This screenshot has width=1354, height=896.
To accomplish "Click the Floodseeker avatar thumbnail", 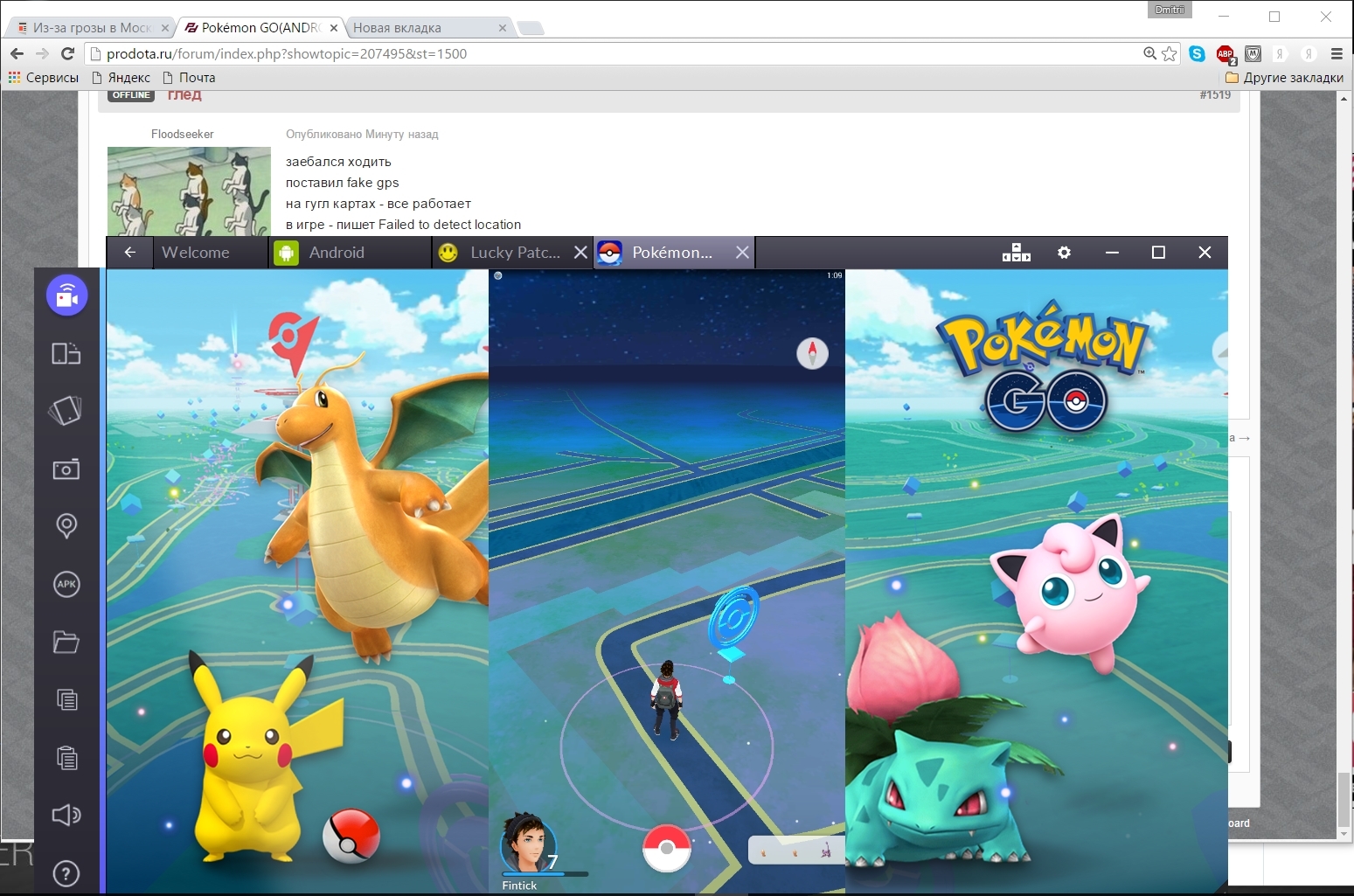I will (189, 191).
